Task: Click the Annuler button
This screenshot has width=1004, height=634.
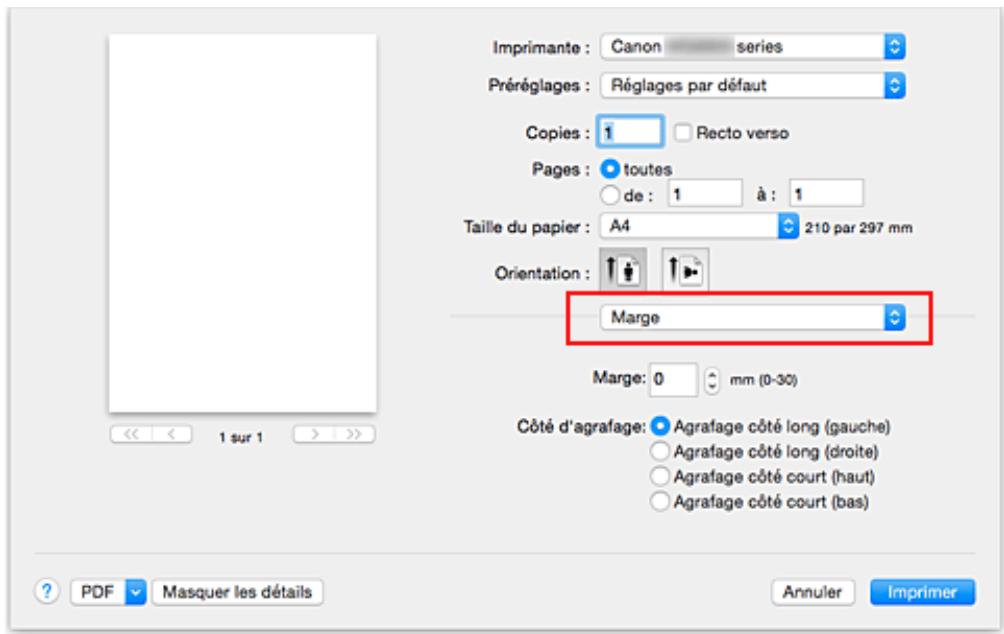Action: pyautogui.click(x=813, y=592)
